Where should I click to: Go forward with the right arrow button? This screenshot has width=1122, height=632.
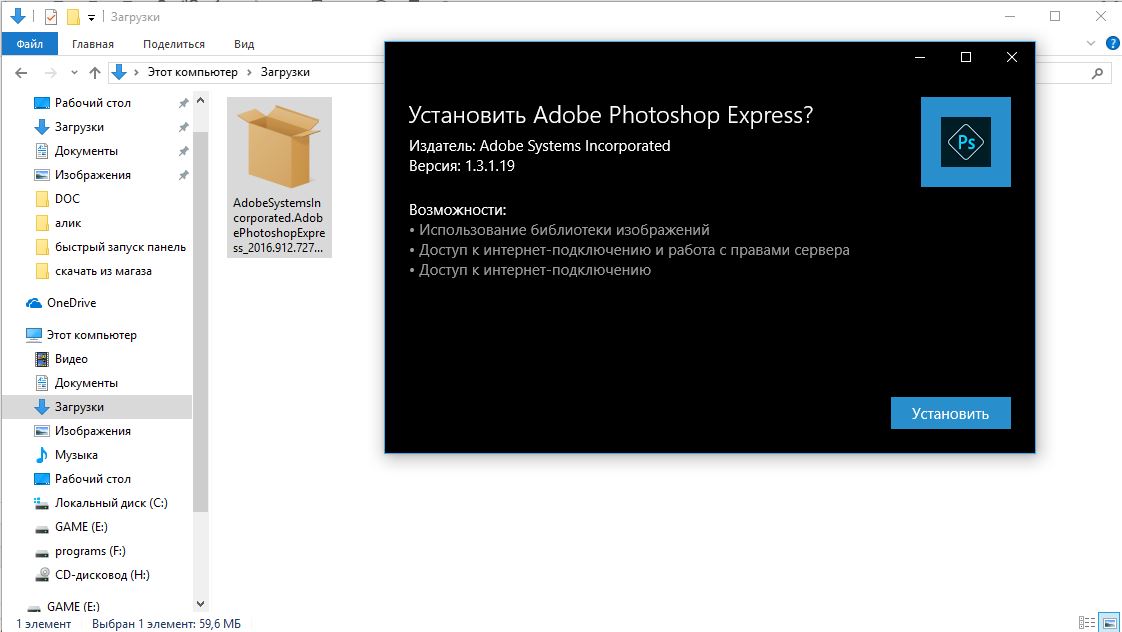(x=51, y=72)
